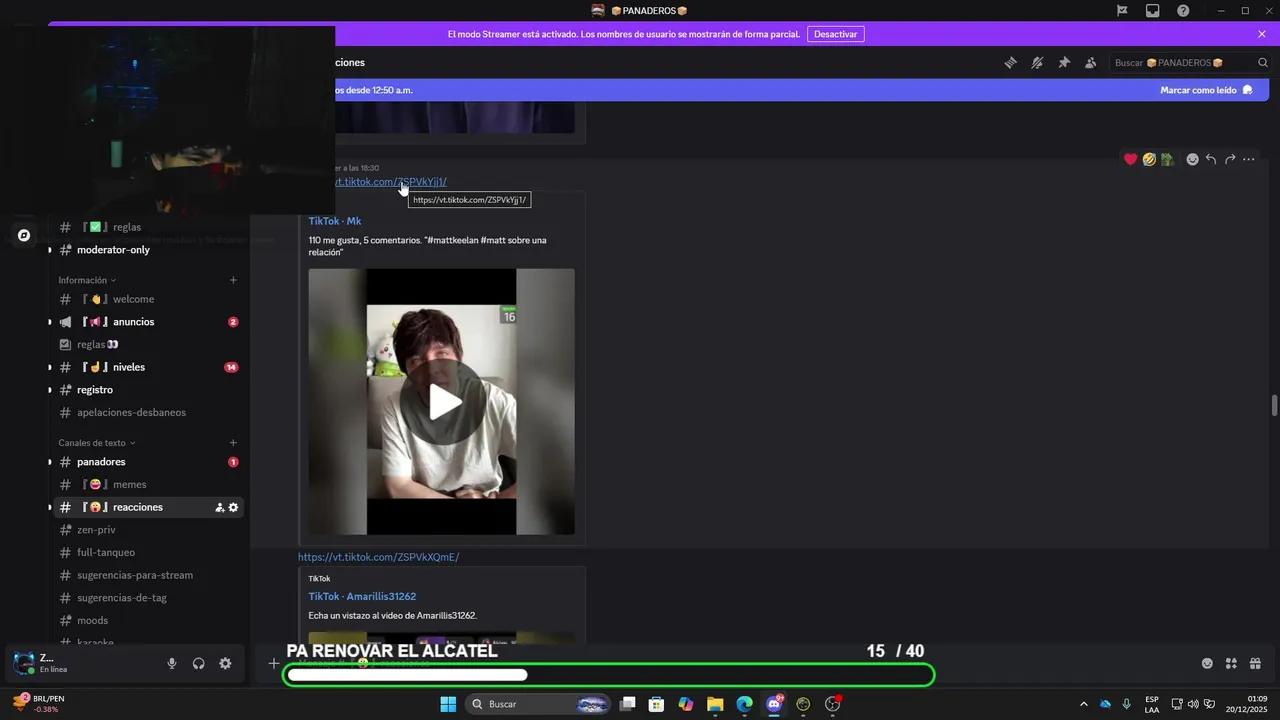Toggle the channel notification mute bell
The height and width of the screenshot is (720, 1280).
click(x=1037, y=62)
